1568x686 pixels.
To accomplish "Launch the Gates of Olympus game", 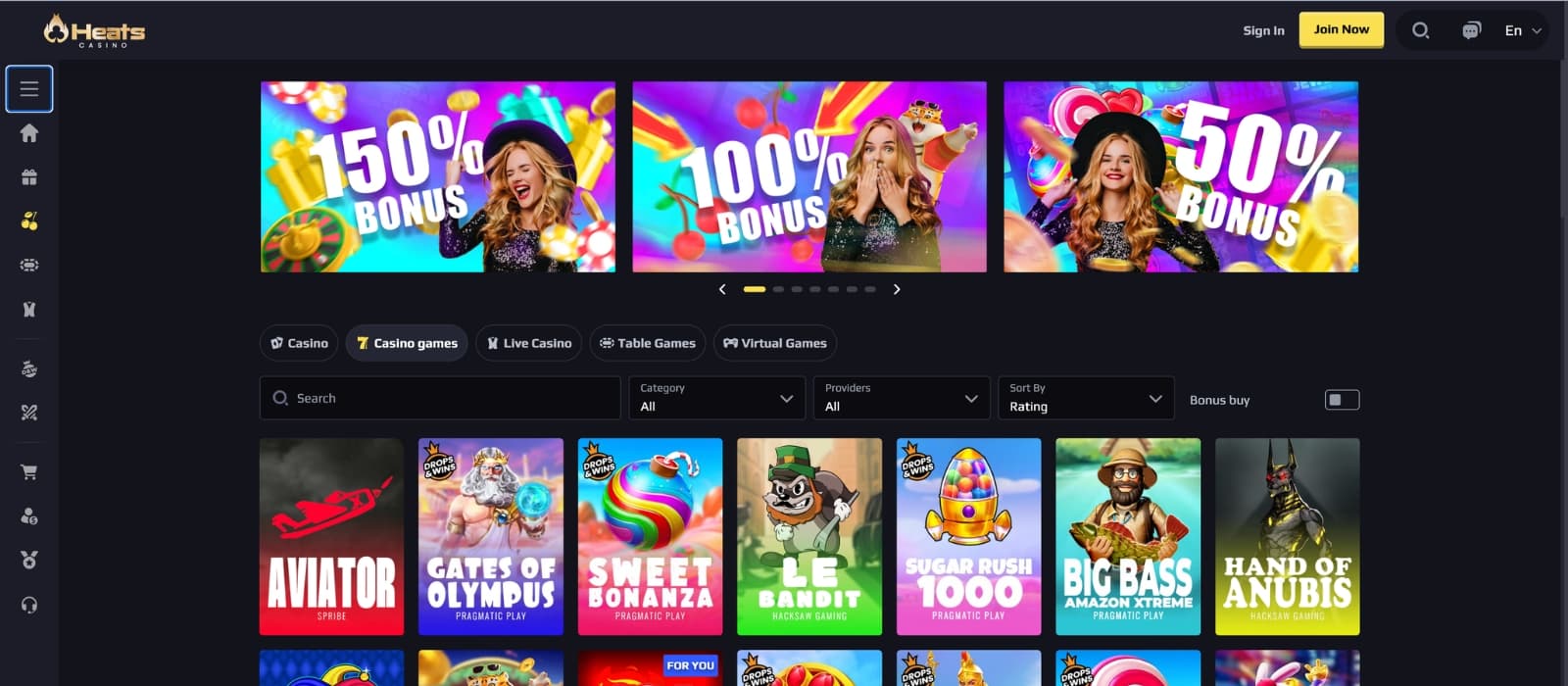I will tap(491, 536).
